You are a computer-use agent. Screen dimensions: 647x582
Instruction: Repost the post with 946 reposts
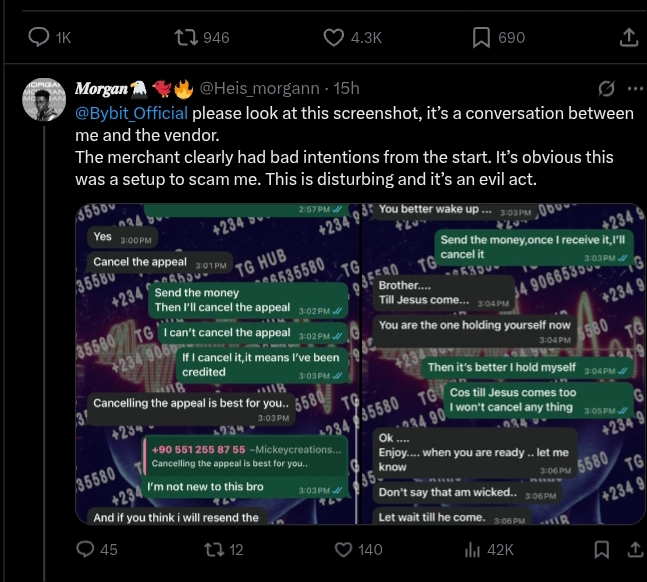tap(186, 37)
